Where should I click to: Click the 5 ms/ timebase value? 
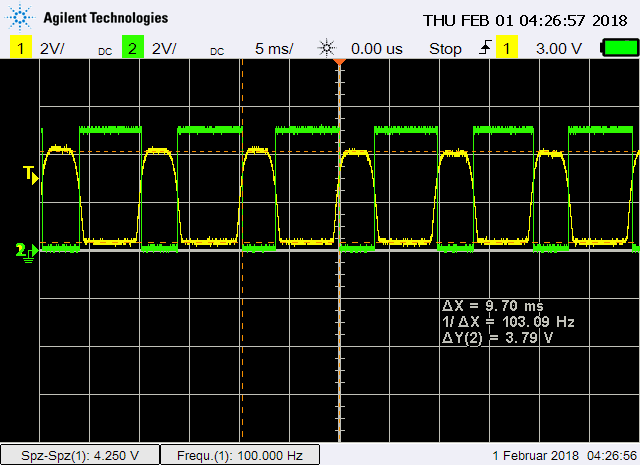274,49
